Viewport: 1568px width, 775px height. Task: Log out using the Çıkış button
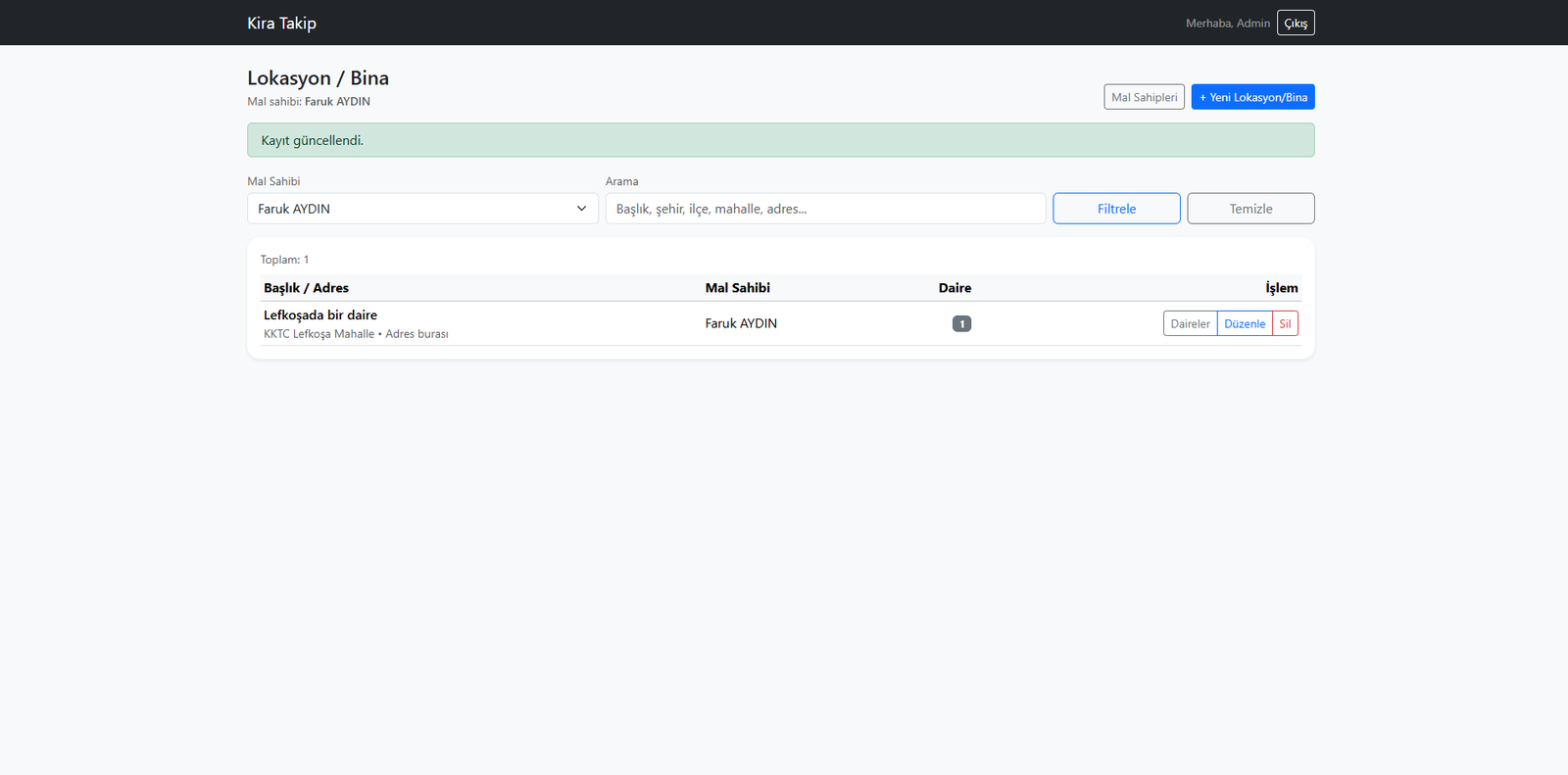click(1295, 23)
